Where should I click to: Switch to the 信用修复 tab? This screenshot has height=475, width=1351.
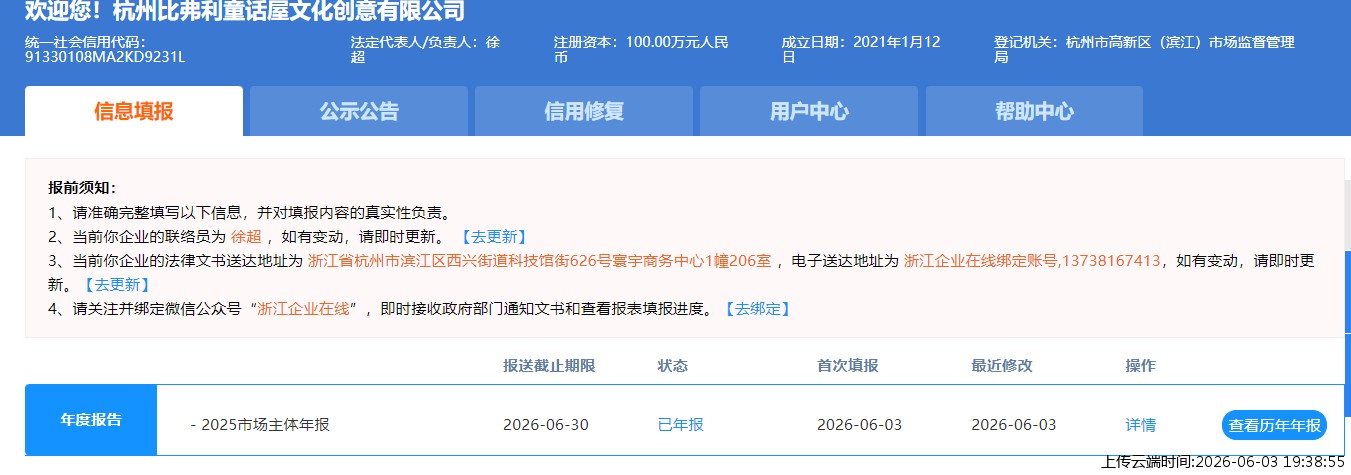[584, 111]
